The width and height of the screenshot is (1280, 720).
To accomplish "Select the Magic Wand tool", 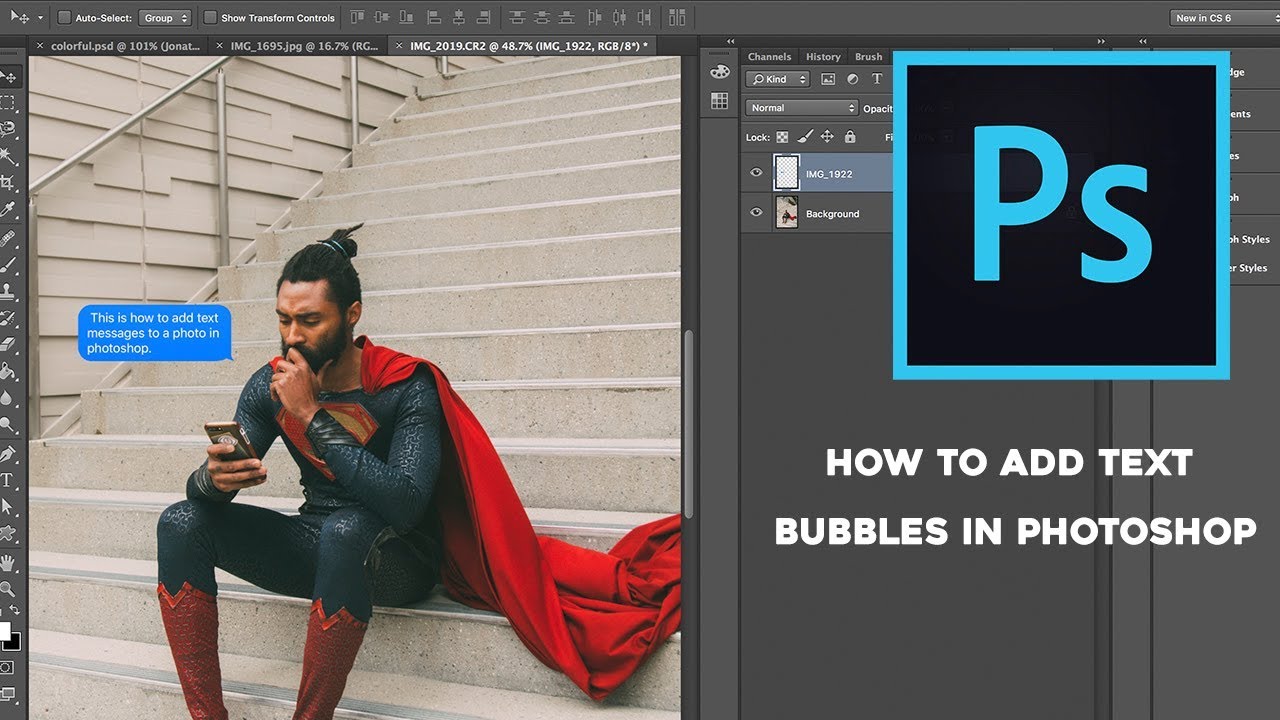I will (9, 156).
